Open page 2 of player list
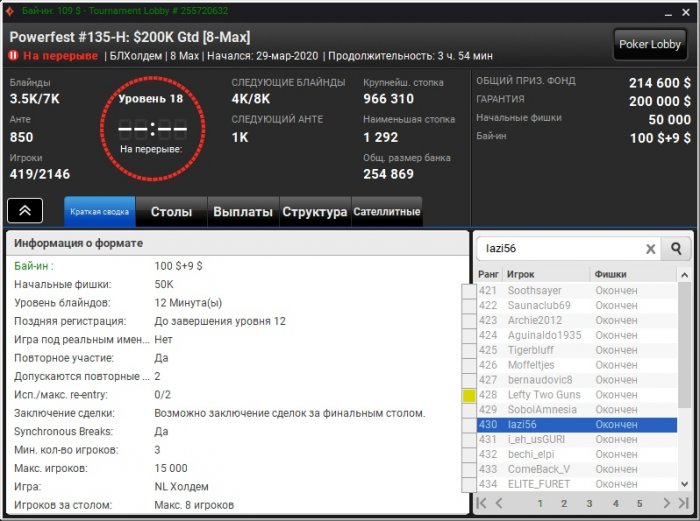700x521 pixels. point(564,504)
